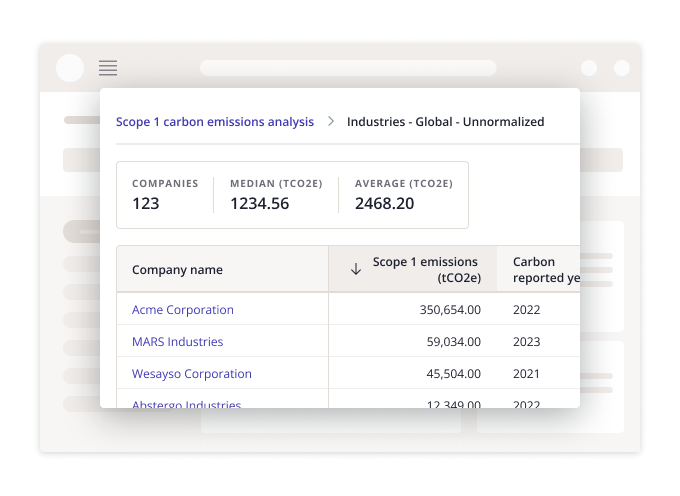Select the Companies count 123

pos(146,203)
